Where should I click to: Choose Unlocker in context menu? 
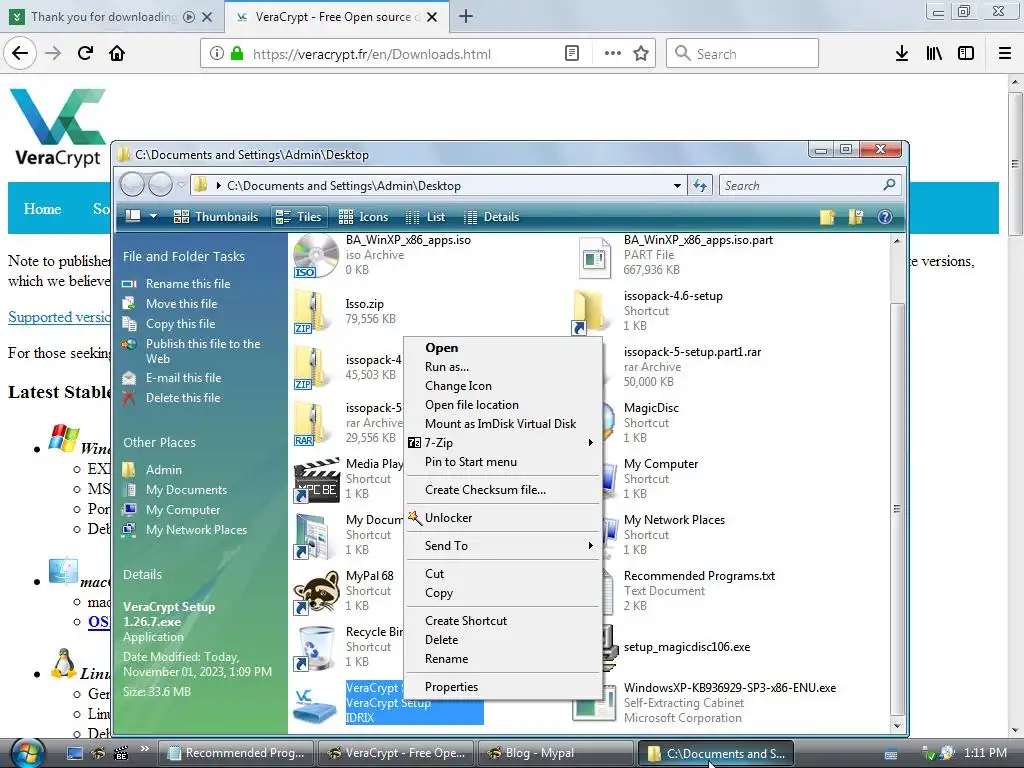point(502,518)
